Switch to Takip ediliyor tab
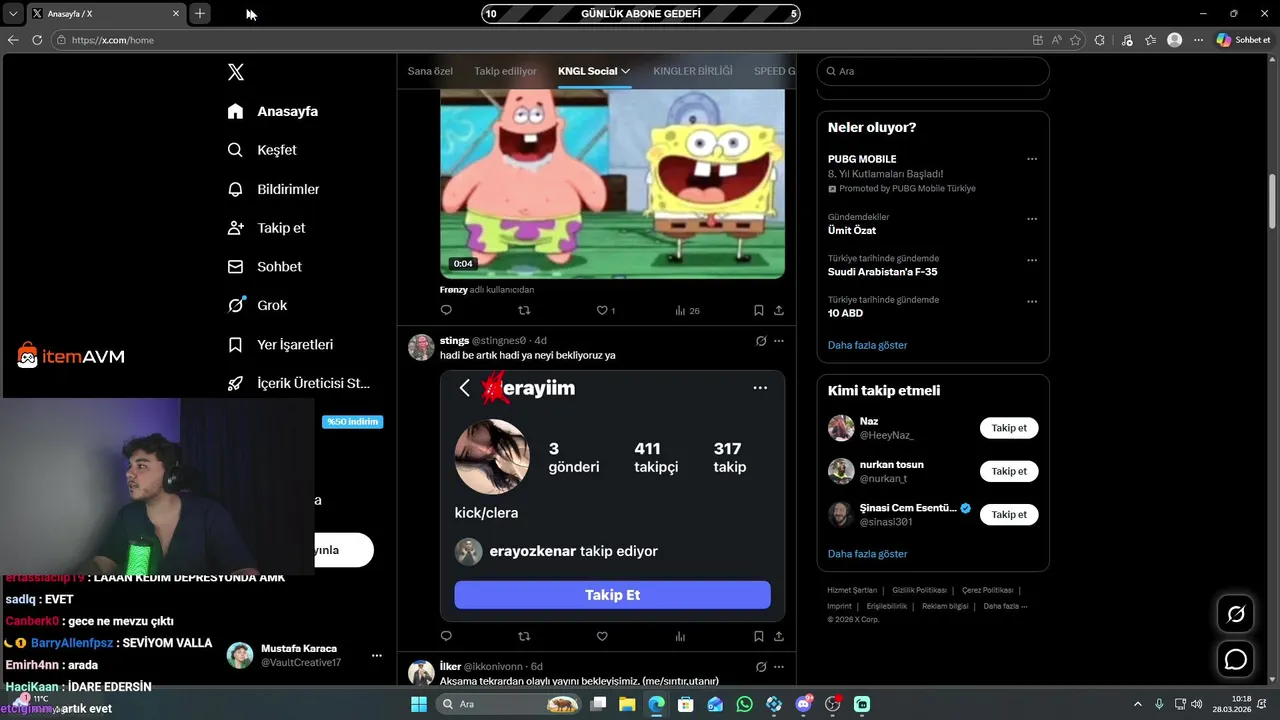The width and height of the screenshot is (1280, 720). pos(505,71)
